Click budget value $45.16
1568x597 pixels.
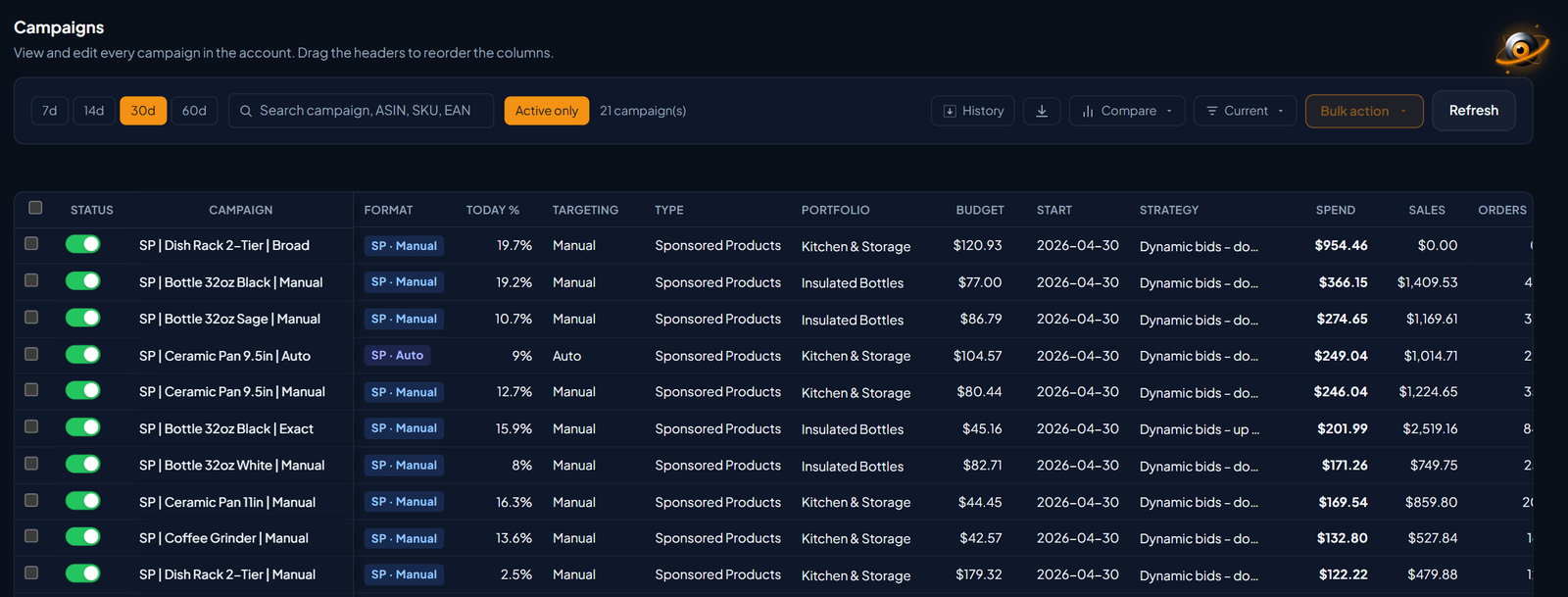point(982,428)
